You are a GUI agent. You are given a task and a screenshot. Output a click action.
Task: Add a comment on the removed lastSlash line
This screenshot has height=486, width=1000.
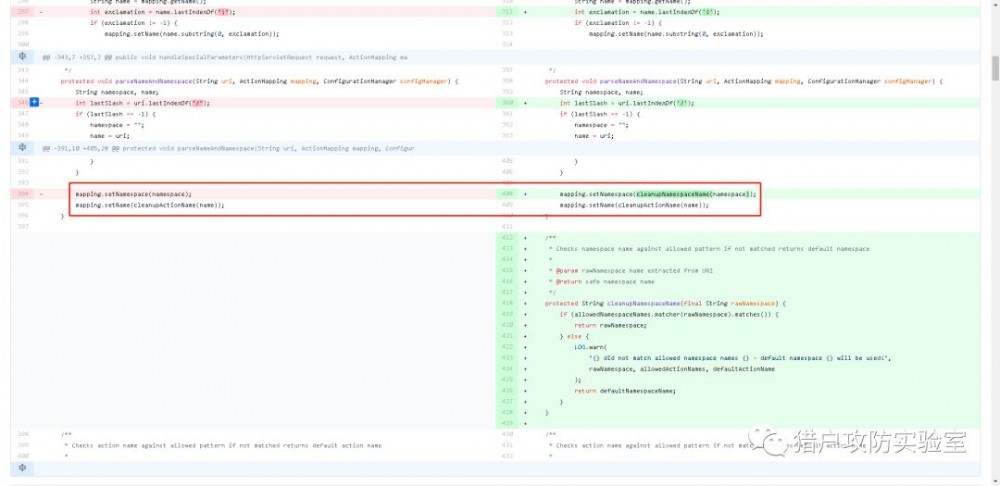pos(34,103)
